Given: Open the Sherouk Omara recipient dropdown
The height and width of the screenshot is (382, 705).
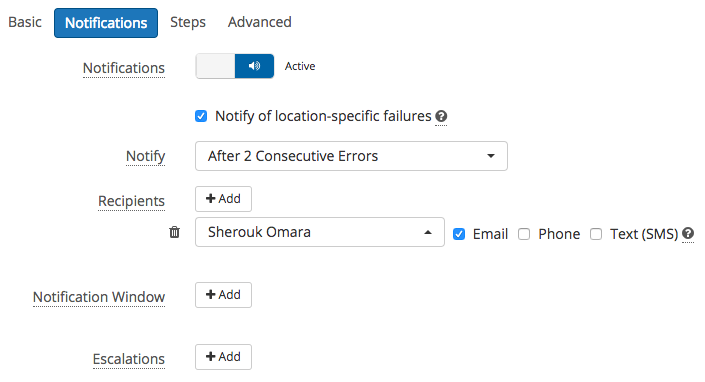Looking at the screenshot, I should [320, 232].
